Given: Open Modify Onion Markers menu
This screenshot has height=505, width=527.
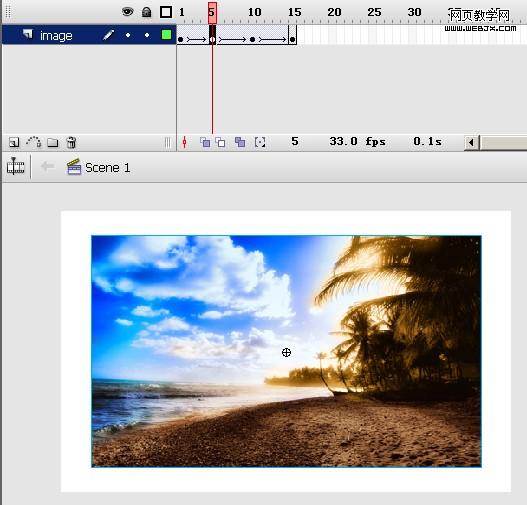Looking at the screenshot, I should (260, 142).
